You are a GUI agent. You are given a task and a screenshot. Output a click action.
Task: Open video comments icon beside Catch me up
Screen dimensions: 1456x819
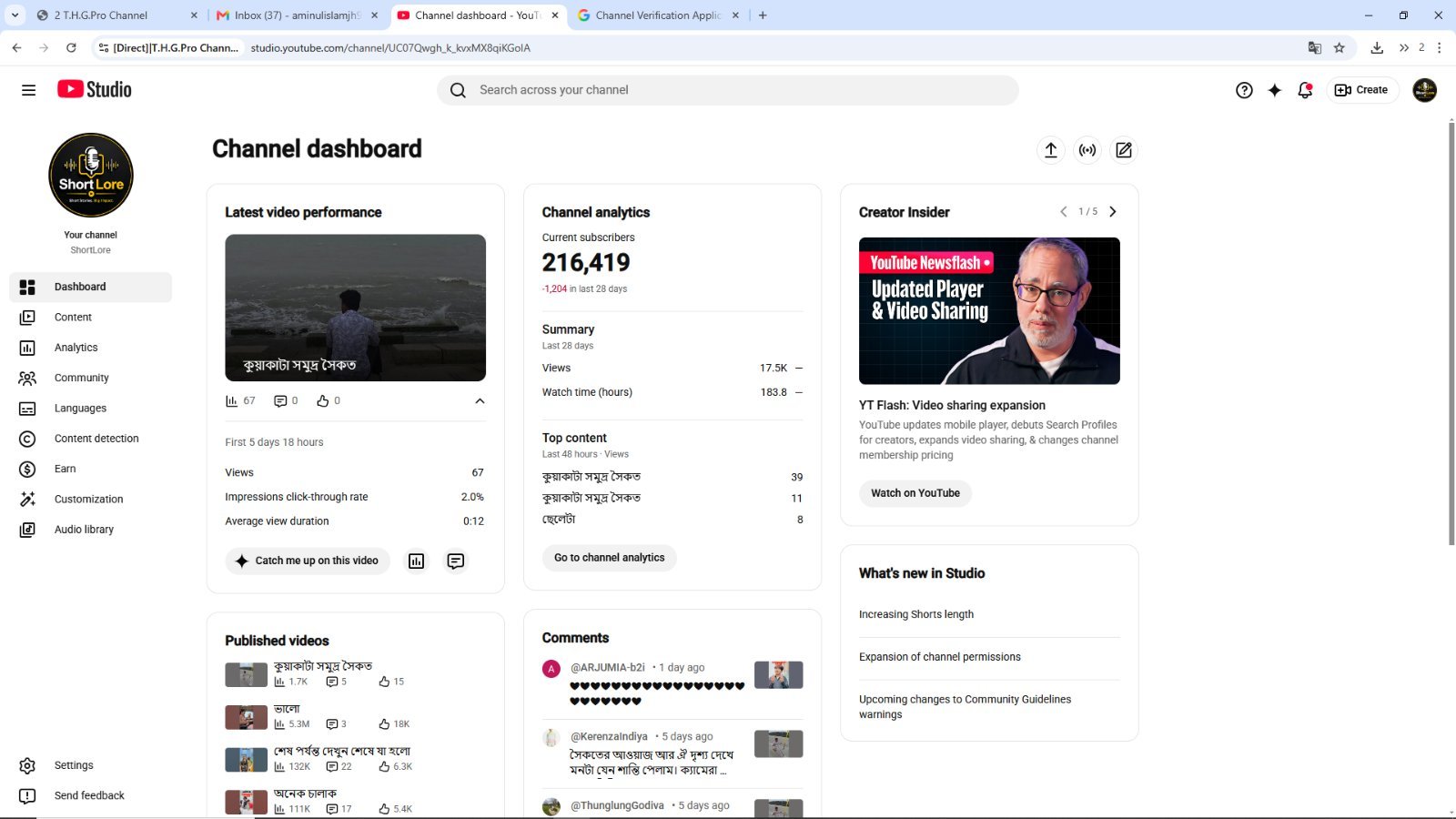click(x=456, y=561)
